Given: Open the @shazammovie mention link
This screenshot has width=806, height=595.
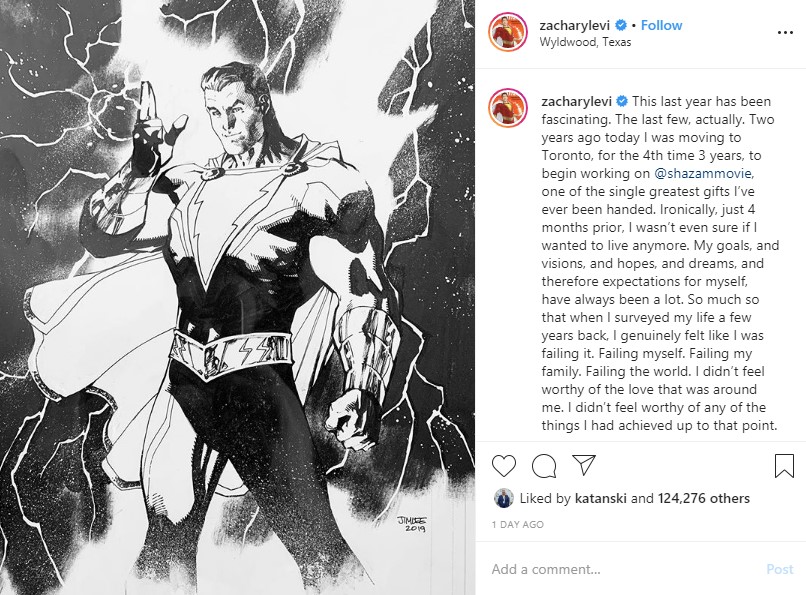Looking at the screenshot, I should click(703, 173).
